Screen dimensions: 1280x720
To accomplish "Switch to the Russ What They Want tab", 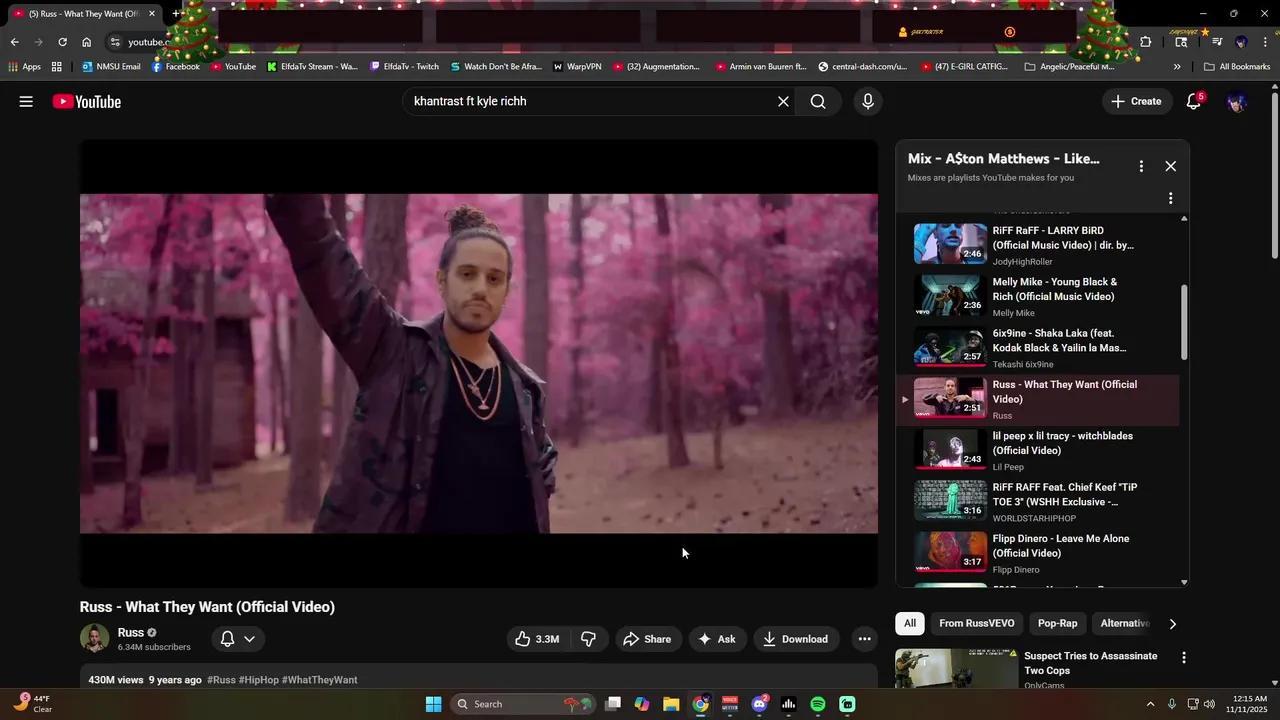I will (x=84, y=14).
